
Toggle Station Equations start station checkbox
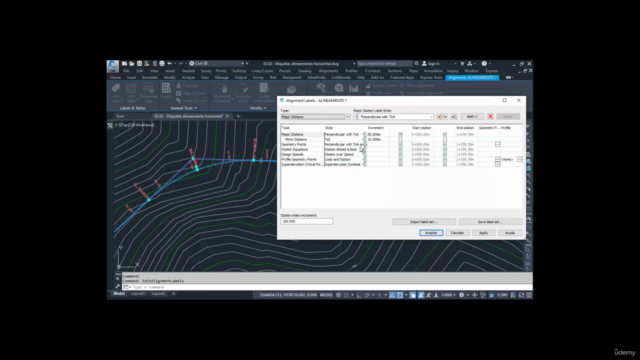(x=400, y=149)
